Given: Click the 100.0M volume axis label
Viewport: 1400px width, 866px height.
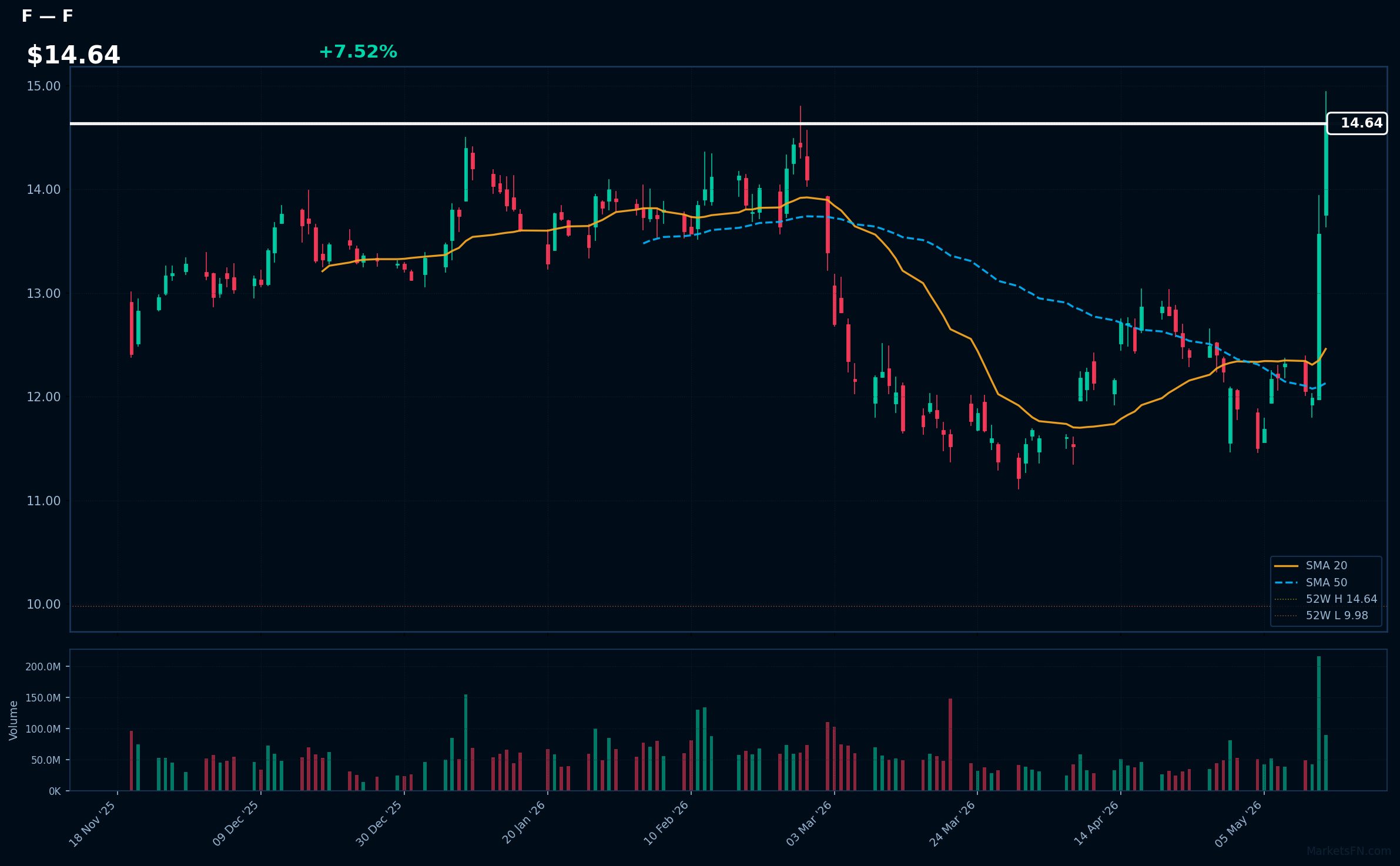Looking at the screenshot, I should 43,729.
